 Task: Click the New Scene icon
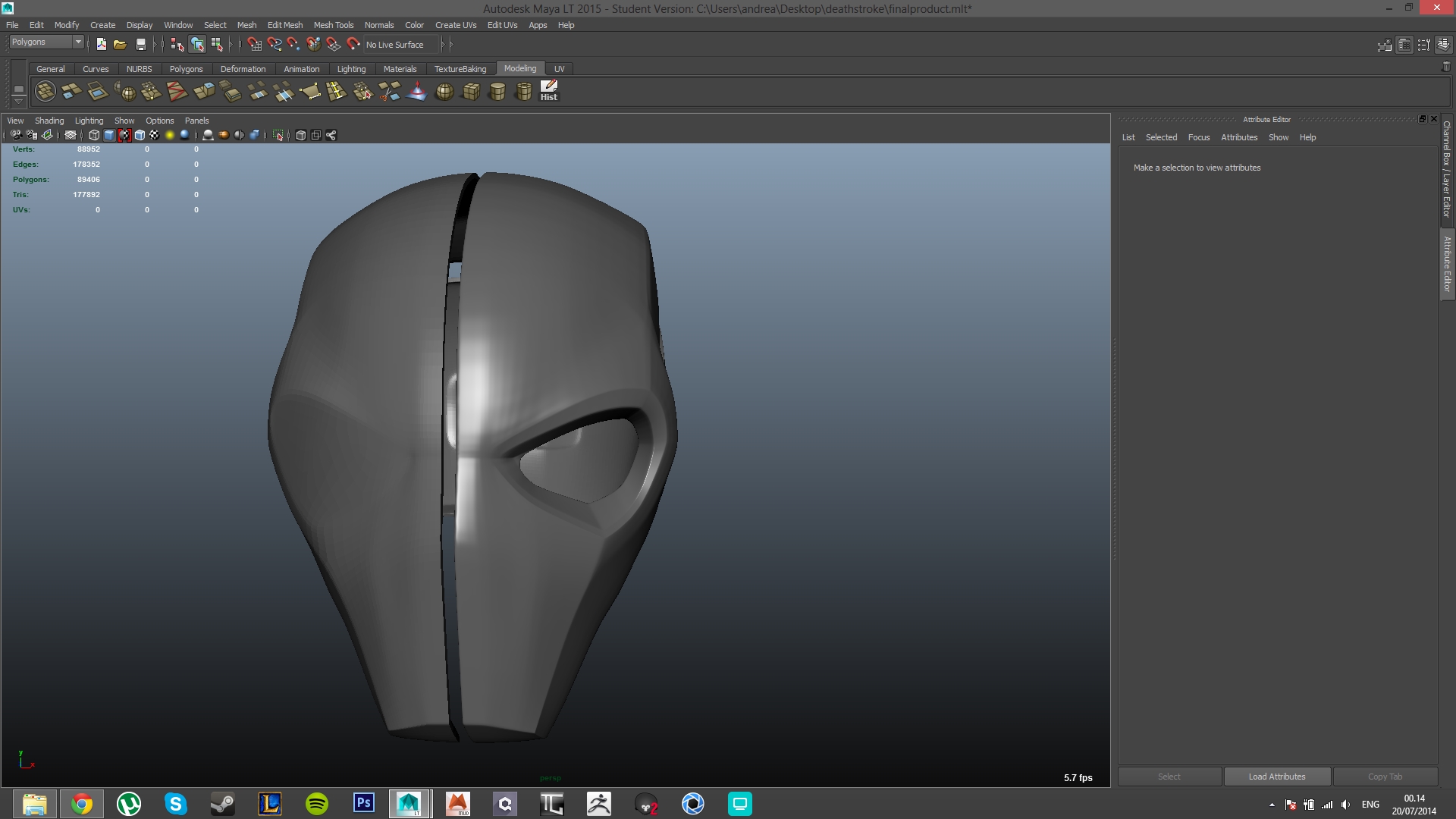(101, 45)
